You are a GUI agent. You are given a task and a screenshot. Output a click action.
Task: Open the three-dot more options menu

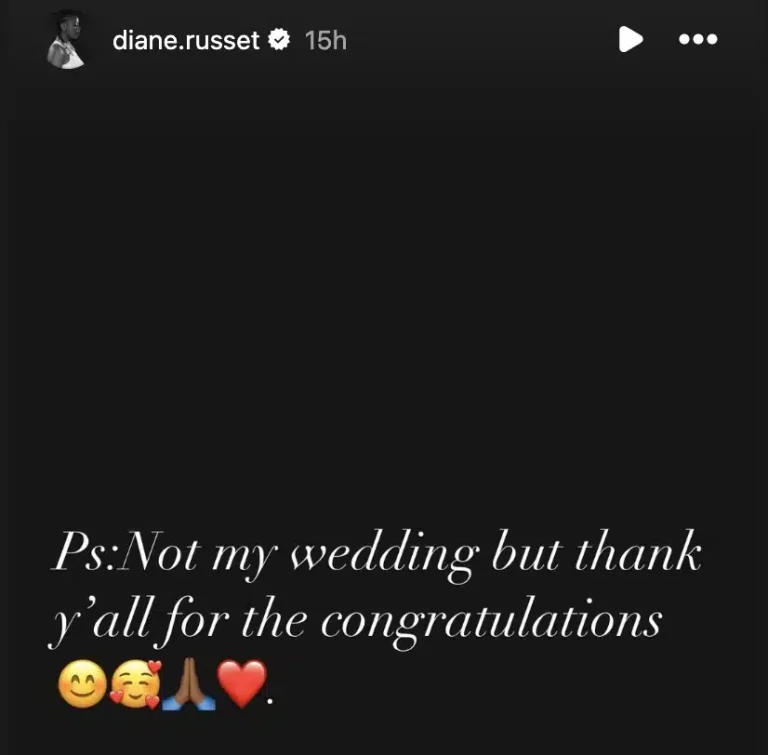(698, 39)
